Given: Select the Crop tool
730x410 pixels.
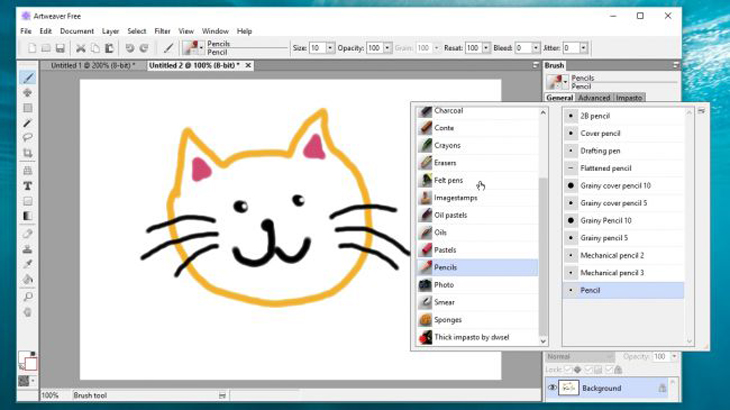Looking at the screenshot, I should click(x=27, y=153).
